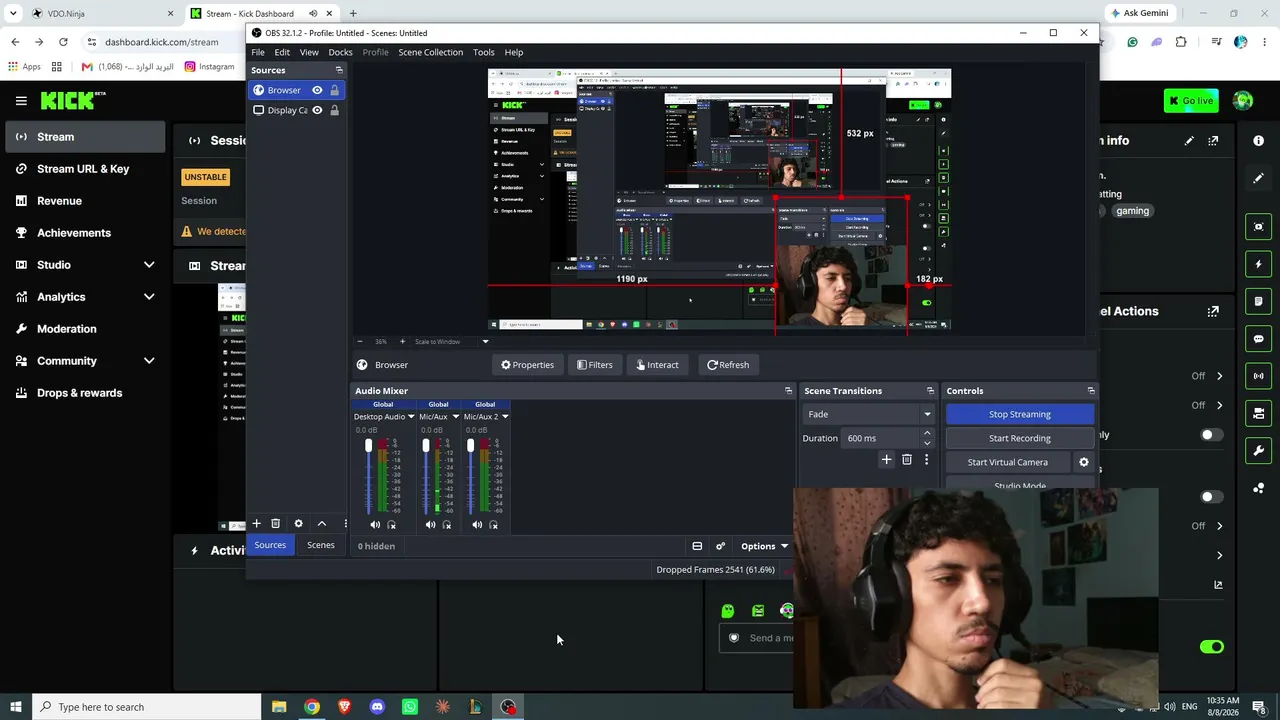The height and width of the screenshot is (720, 1280).
Task: Open WhatsApp from the taskbar
Action: tap(410, 707)
